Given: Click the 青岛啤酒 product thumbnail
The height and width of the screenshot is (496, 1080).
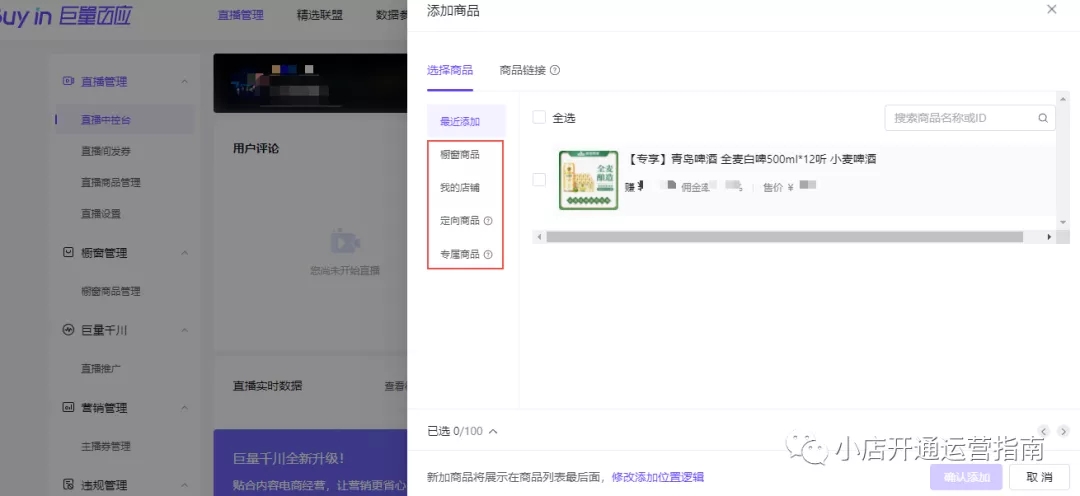Looking at the screenshot, I should 588,180.
